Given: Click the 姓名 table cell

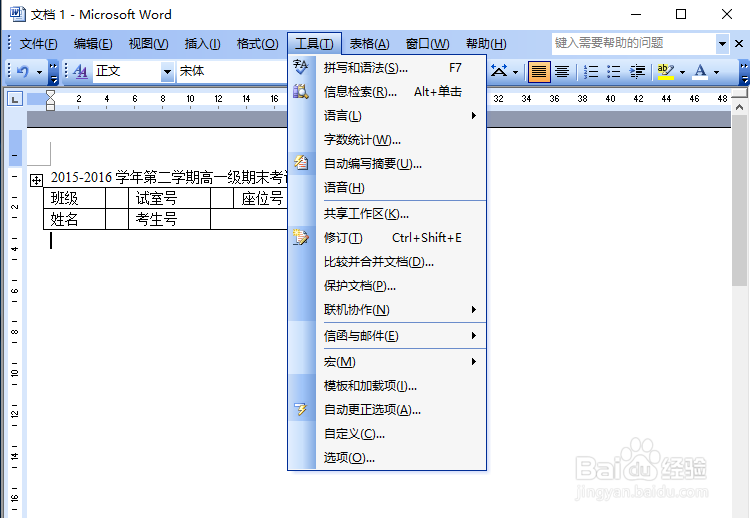Looking at the screenshot, I should (74, 219).
